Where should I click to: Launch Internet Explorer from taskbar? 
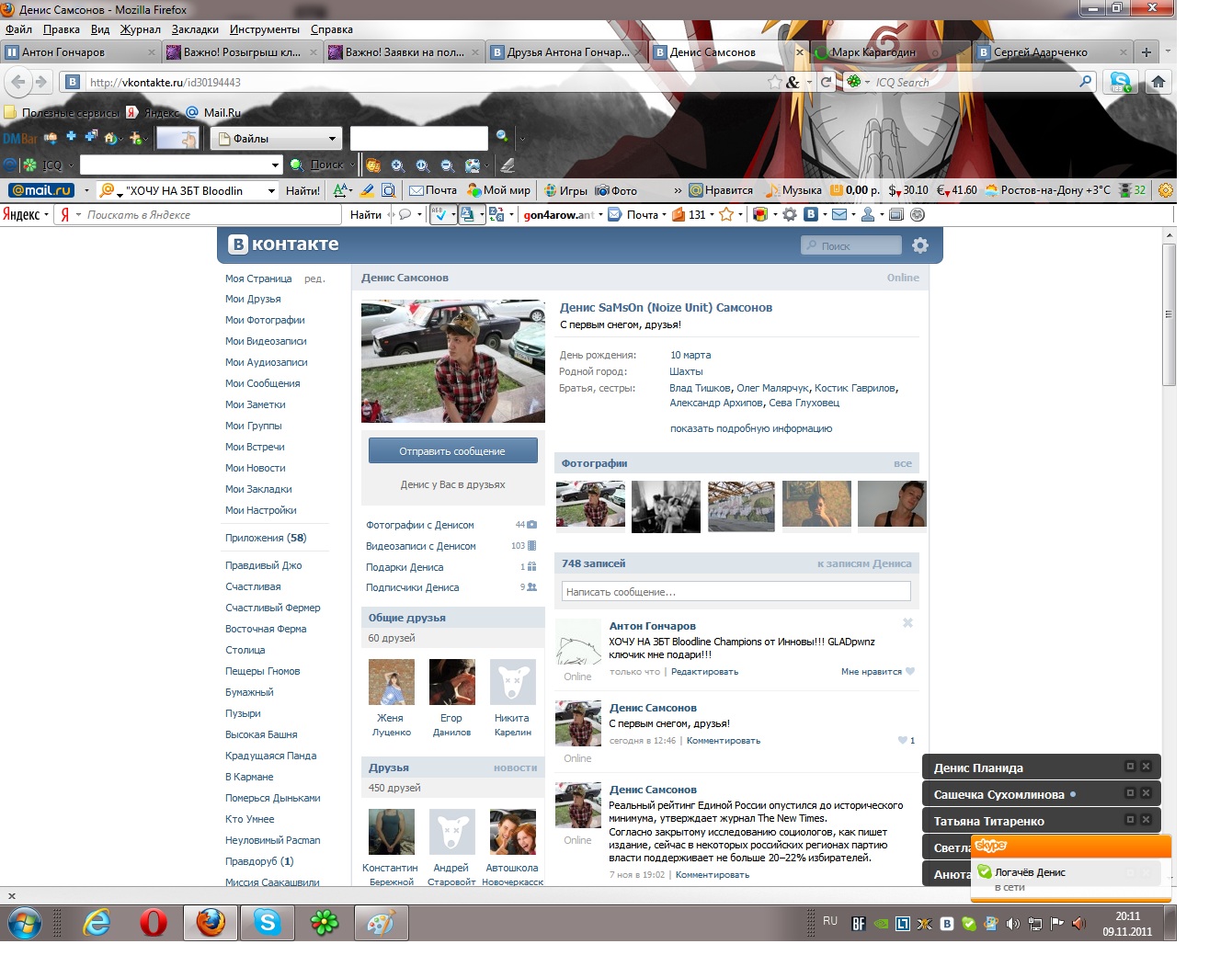[x=96, y=922]
